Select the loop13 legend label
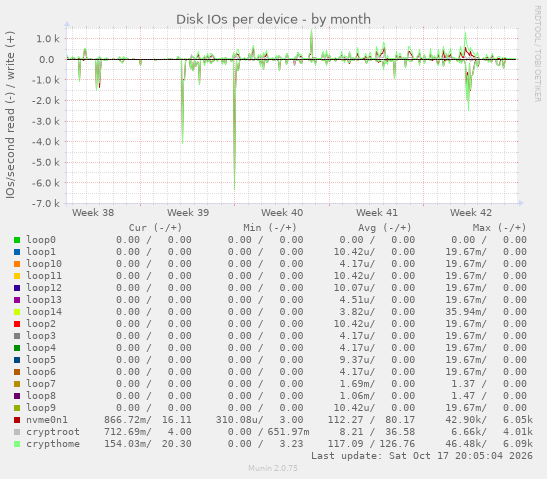 (44, 300)
